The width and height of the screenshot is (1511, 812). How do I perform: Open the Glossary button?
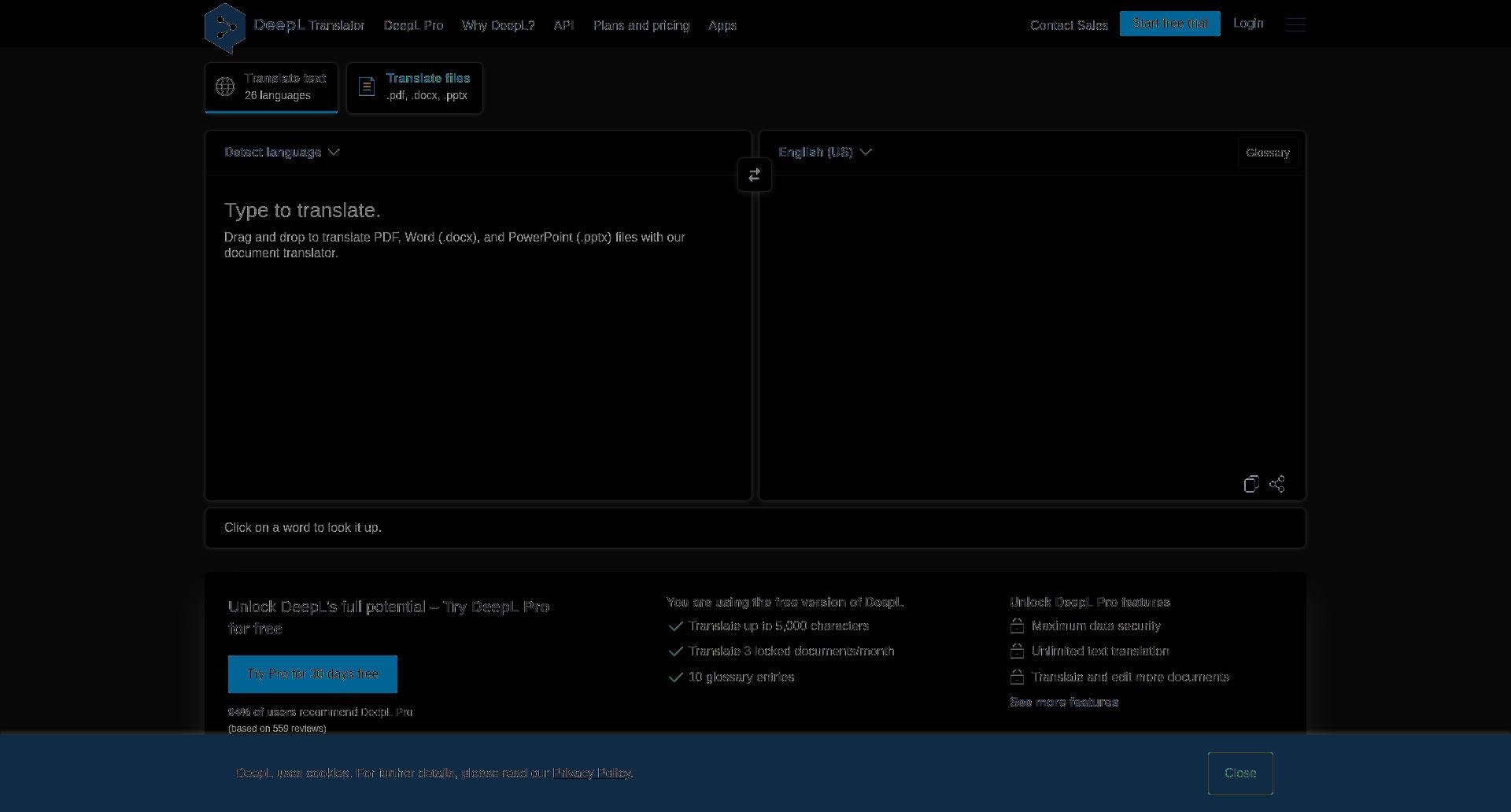(x=1268, y=153)
